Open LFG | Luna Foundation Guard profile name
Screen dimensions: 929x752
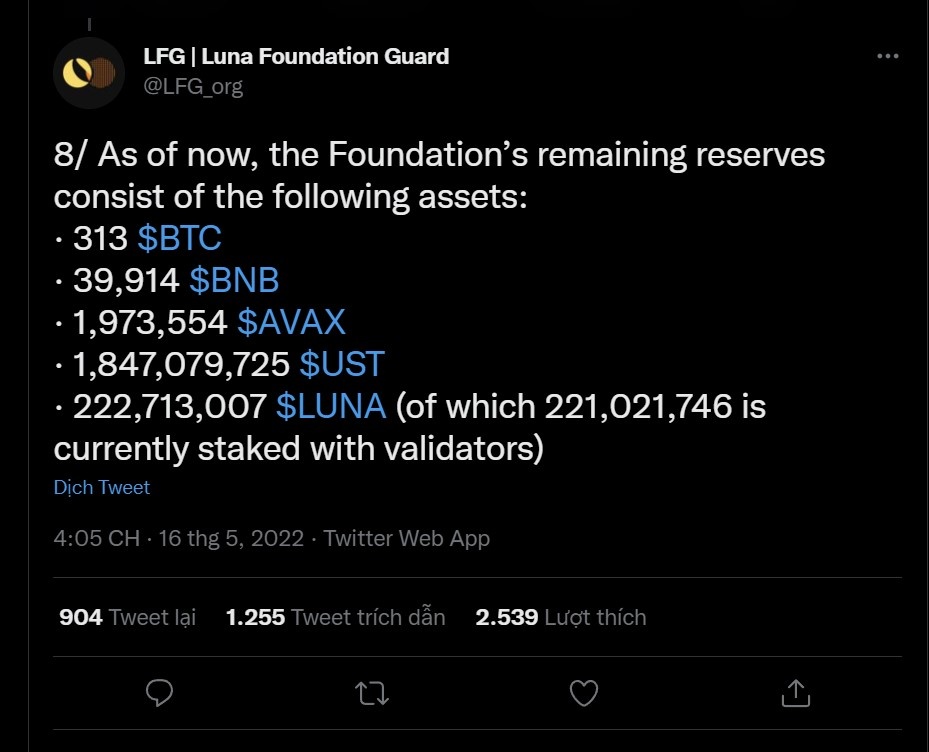(x=296, y=57)
